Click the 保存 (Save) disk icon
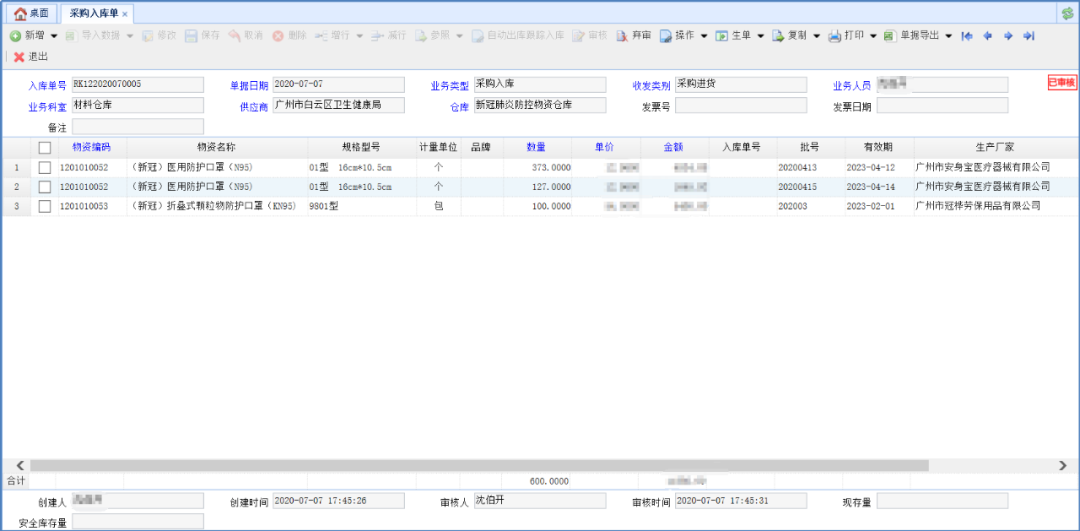Screen dimensions: 1080x531 tap(191, 36)
